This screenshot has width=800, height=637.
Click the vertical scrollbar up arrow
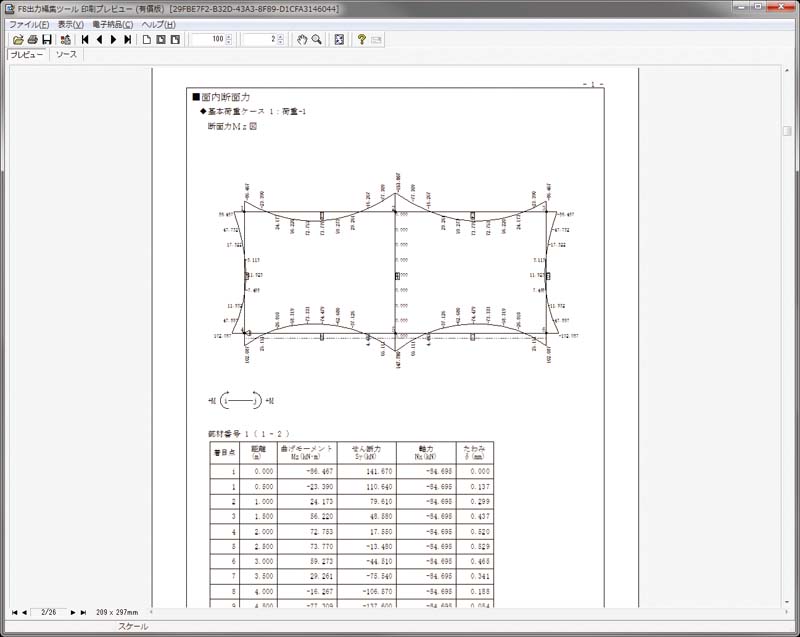787,70
